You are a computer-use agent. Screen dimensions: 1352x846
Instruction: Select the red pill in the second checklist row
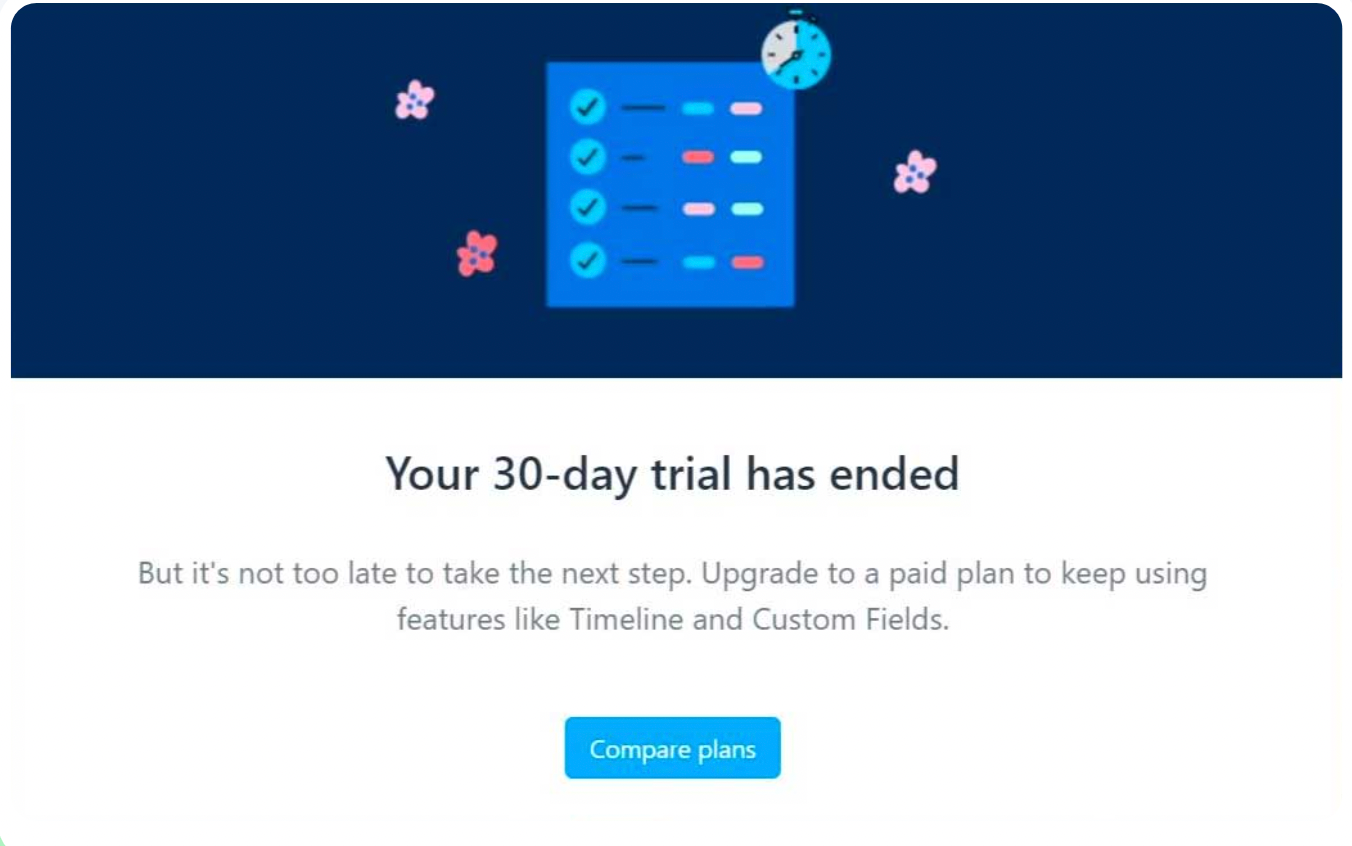(x=698, y=157)
